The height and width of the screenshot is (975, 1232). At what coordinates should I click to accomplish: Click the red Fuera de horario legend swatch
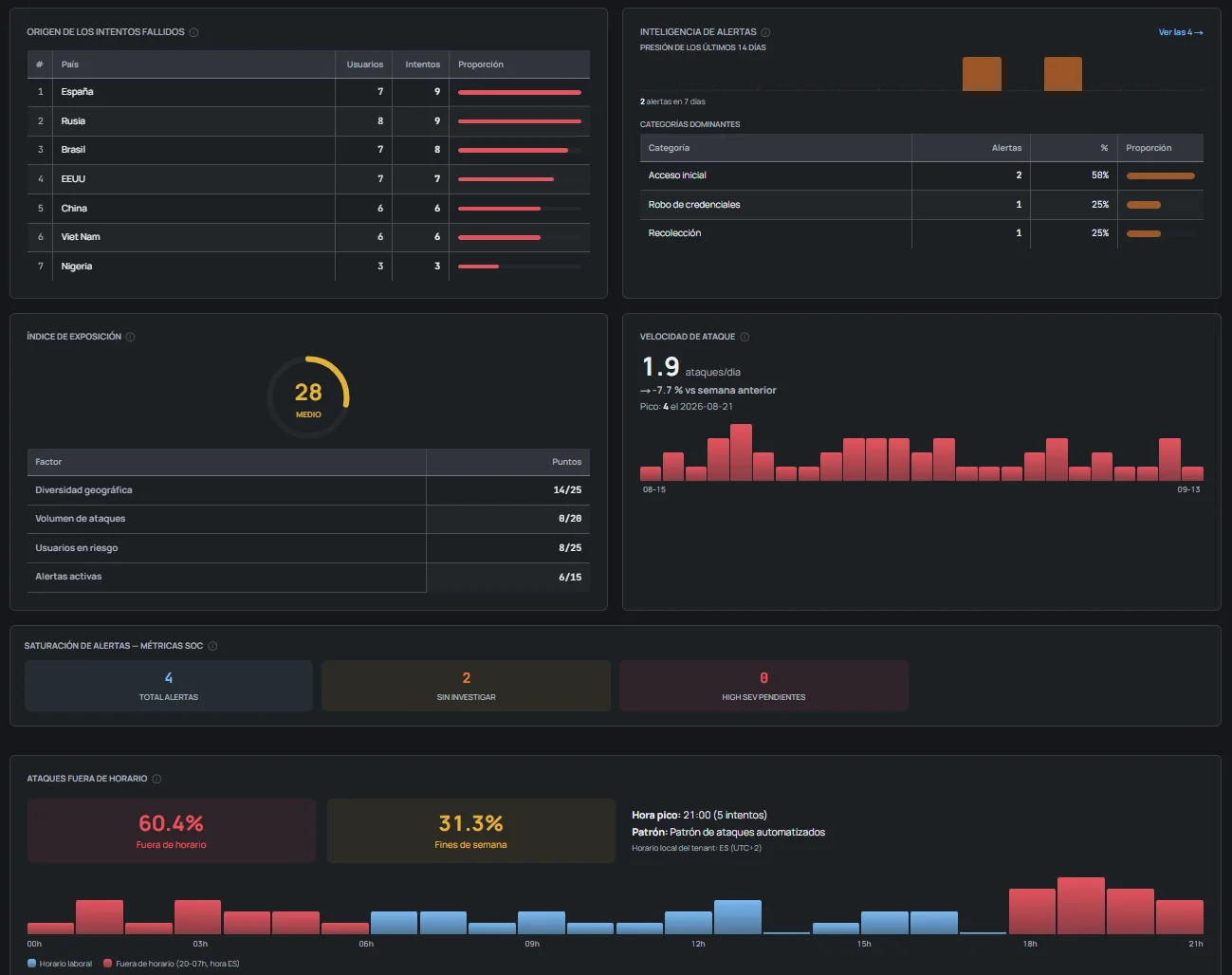click(108, 964)
